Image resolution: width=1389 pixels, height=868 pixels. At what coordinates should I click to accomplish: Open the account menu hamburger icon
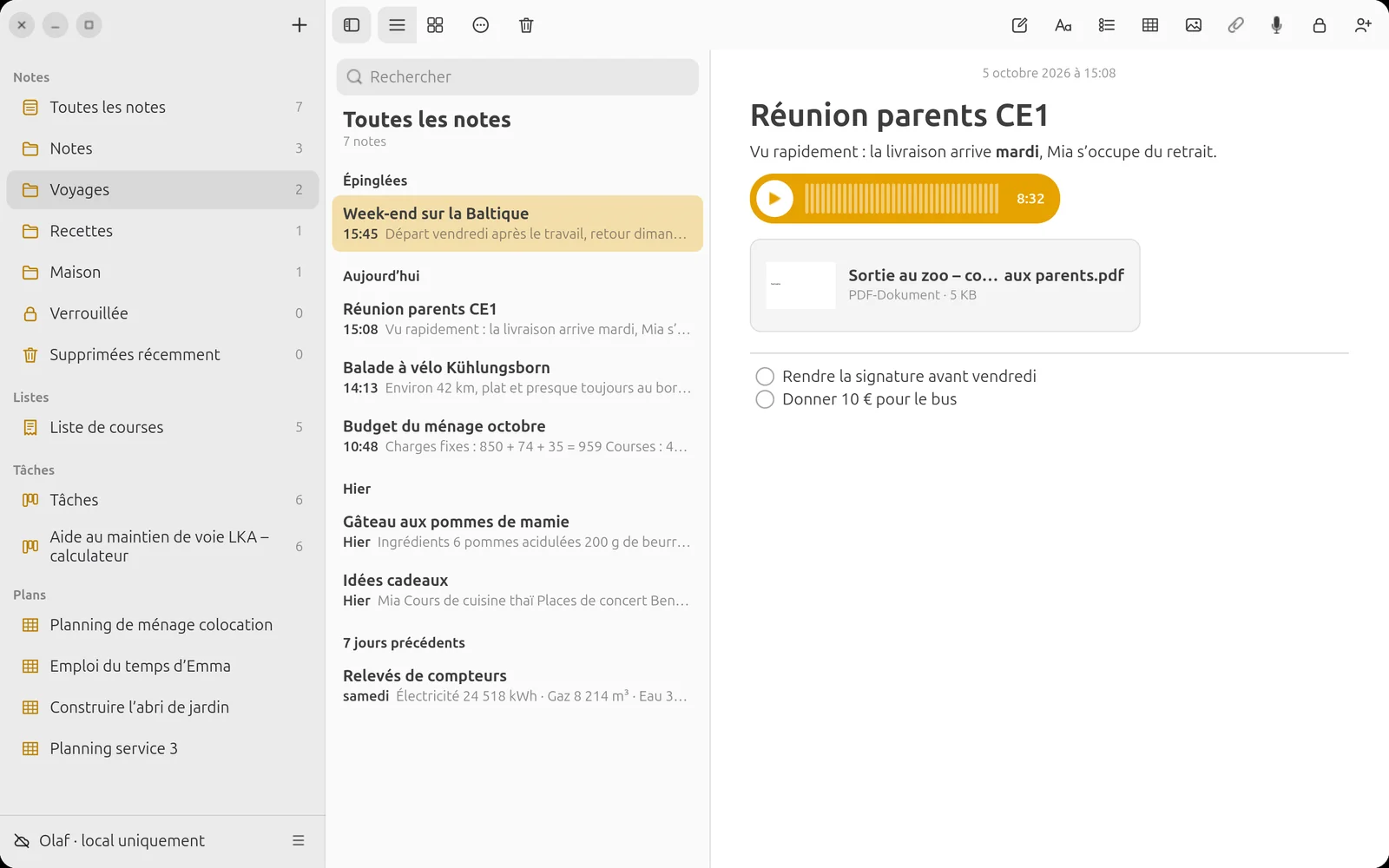coord(299,840)
